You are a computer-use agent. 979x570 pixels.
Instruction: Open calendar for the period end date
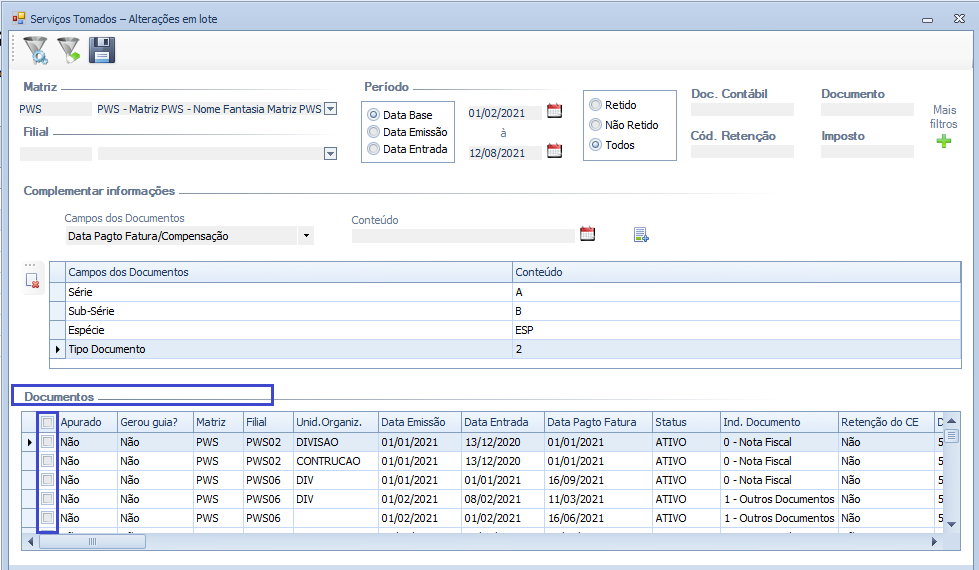pos(554,151)
